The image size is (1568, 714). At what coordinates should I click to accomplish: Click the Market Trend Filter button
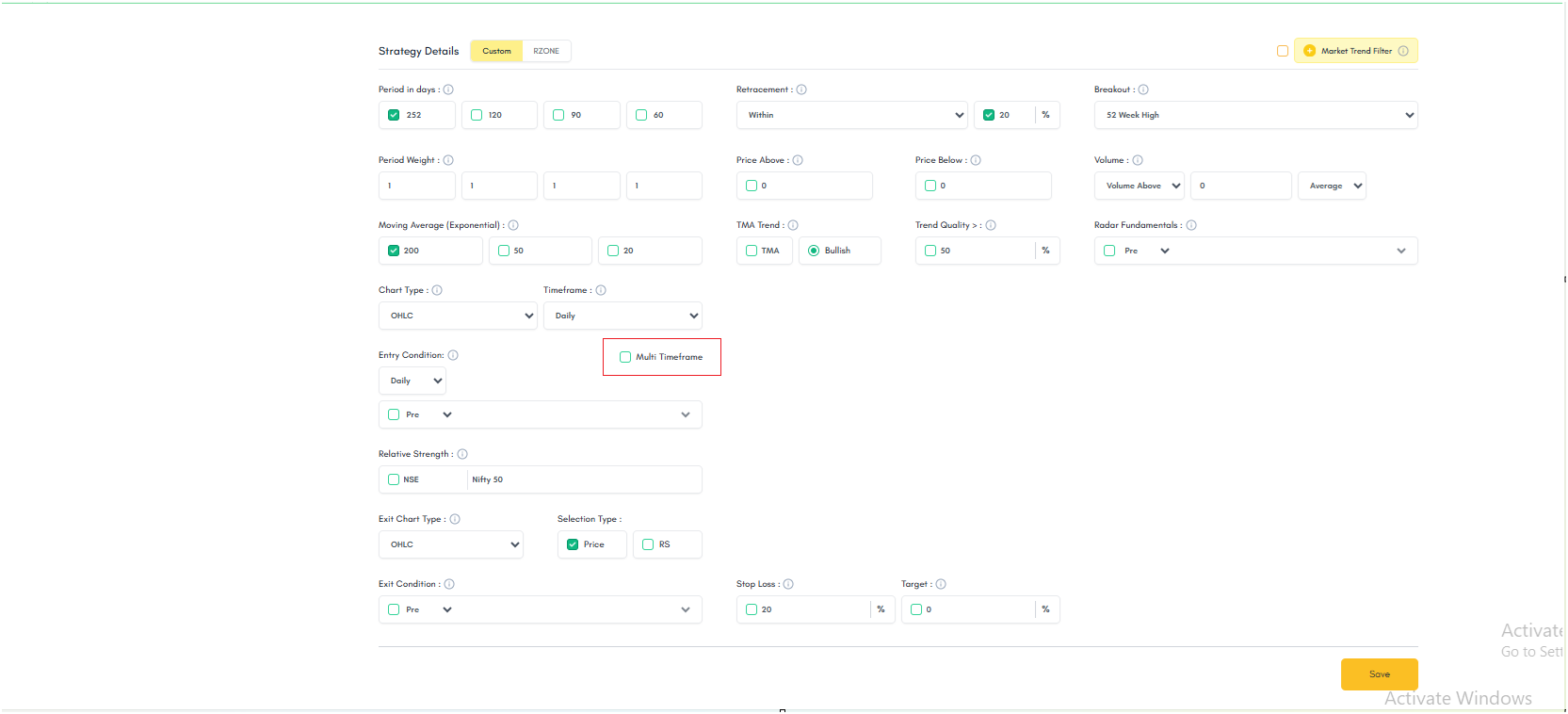click(1355, 51)
